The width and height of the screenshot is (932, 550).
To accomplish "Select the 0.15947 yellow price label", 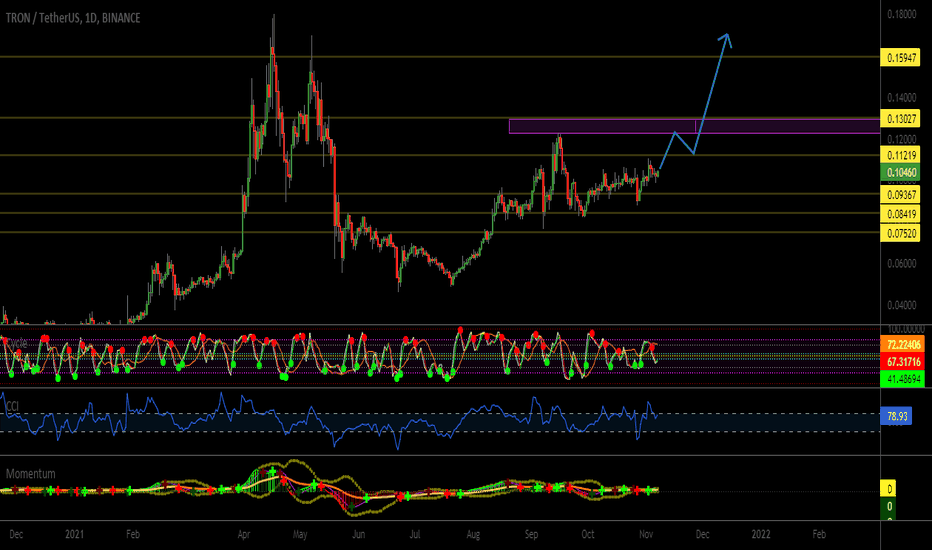I will [x=900, y=58].
